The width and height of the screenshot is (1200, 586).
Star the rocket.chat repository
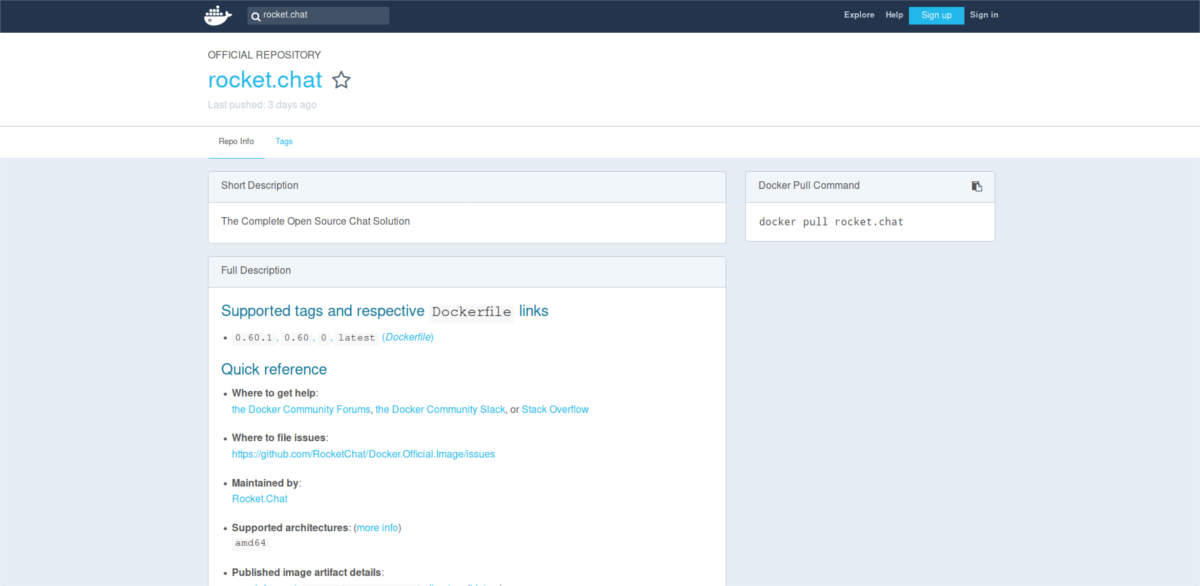coord(341,80)
